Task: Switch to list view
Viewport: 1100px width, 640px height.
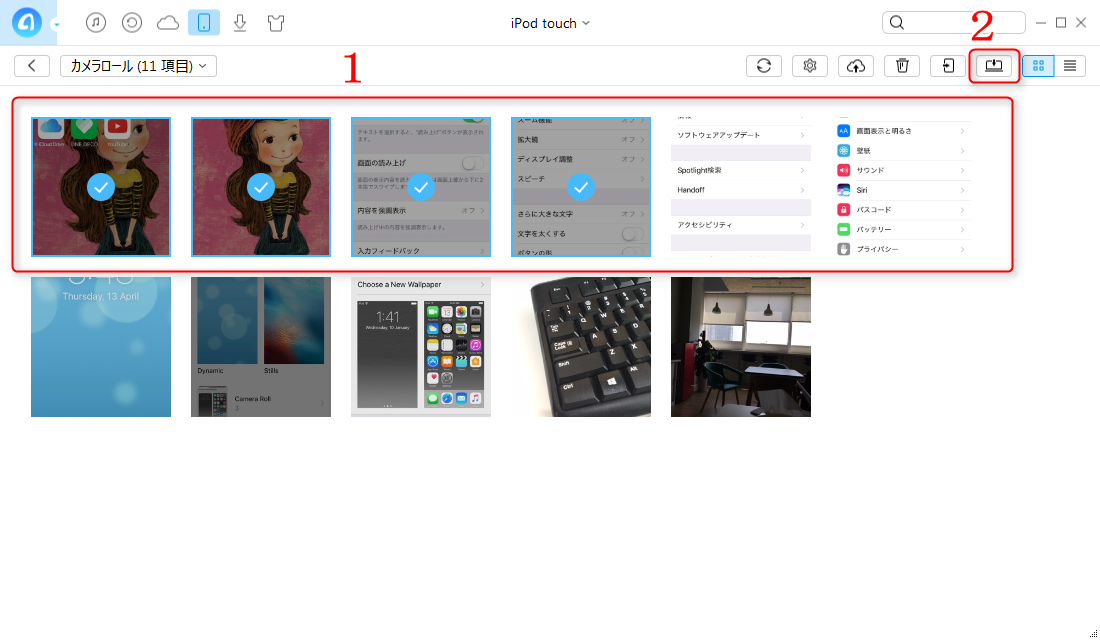Action: (x=1070, y=65)
